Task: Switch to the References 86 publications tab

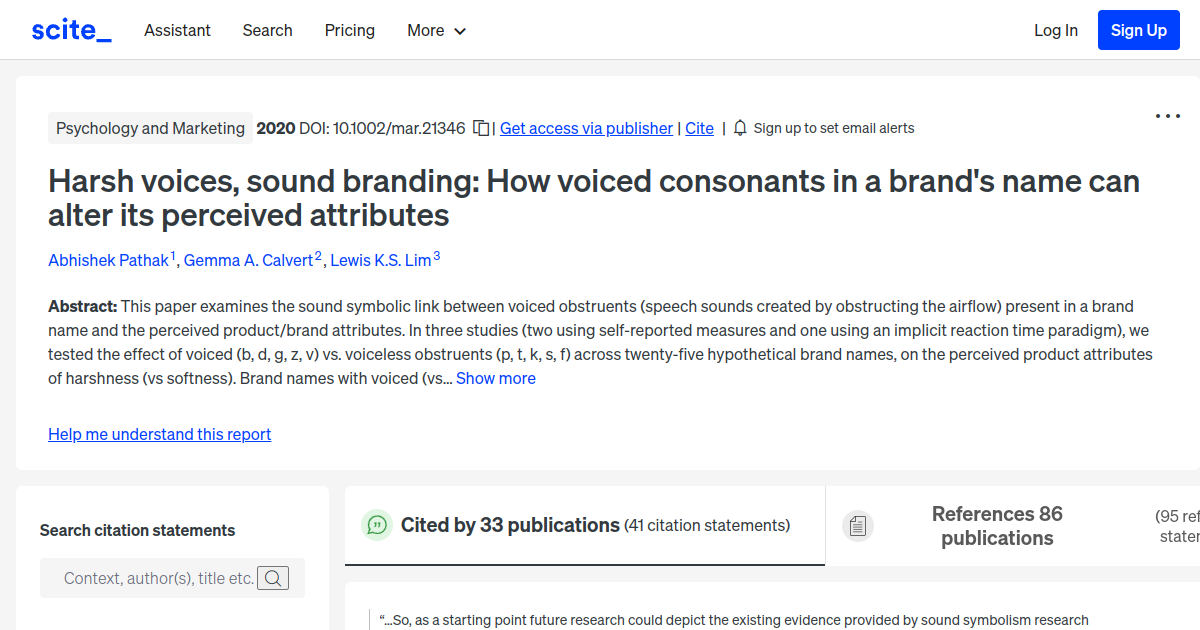Action: coord(997,525)
